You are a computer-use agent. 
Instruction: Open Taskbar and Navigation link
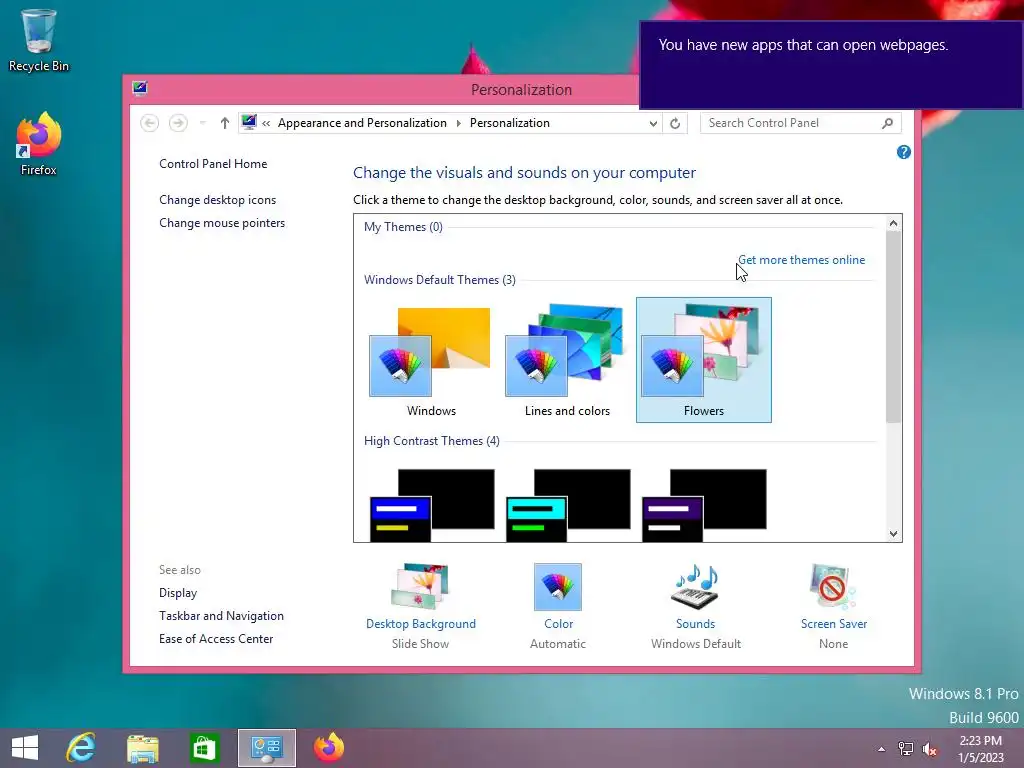point(221,616)
